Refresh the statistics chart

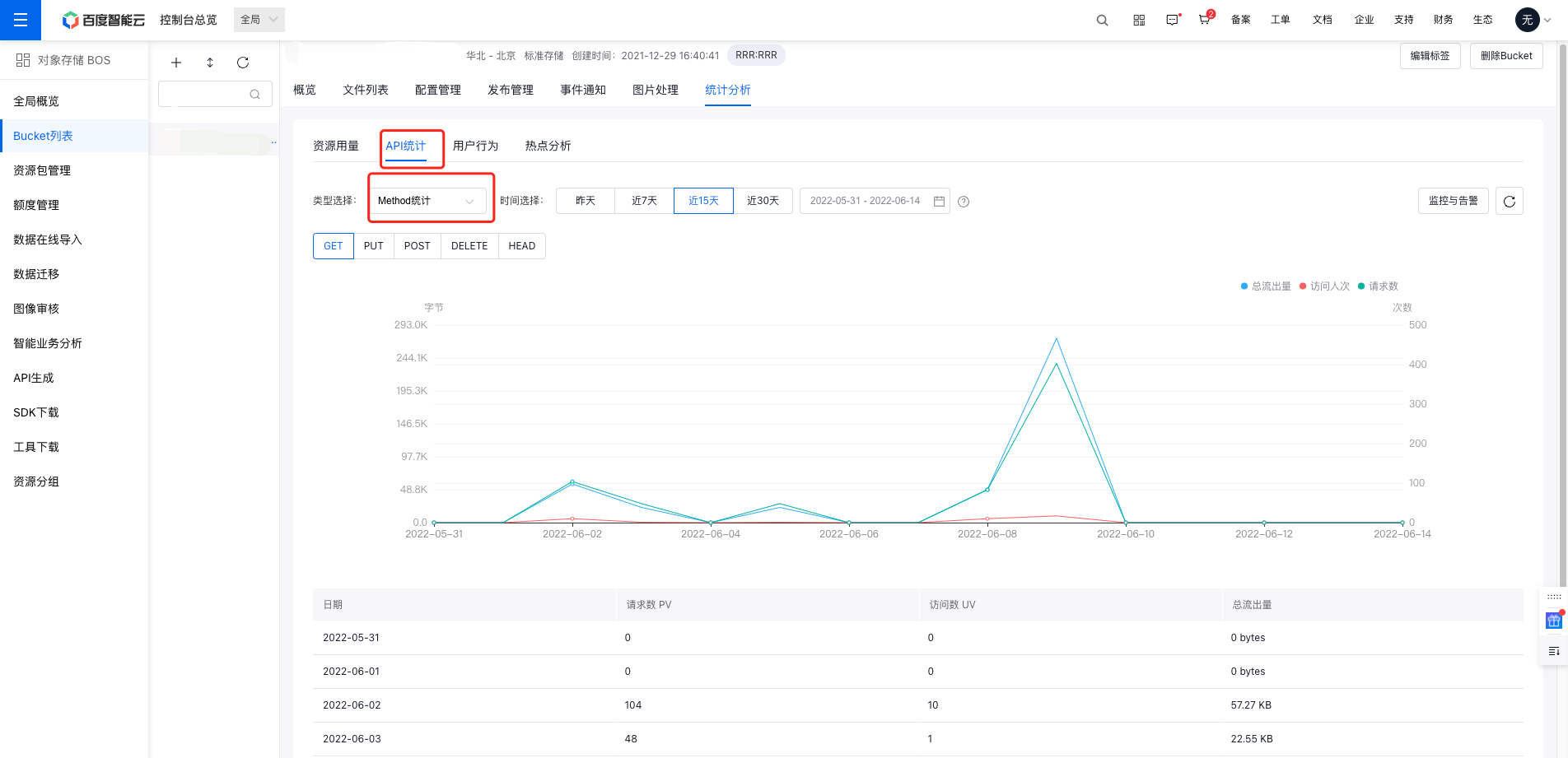tap(1510, 201)
